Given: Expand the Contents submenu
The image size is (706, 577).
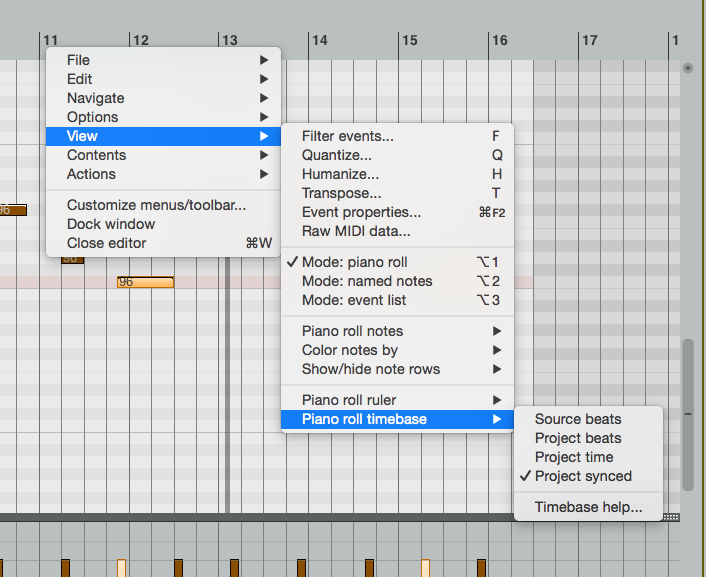Looking at the screenshot, I should click(97, 155).
